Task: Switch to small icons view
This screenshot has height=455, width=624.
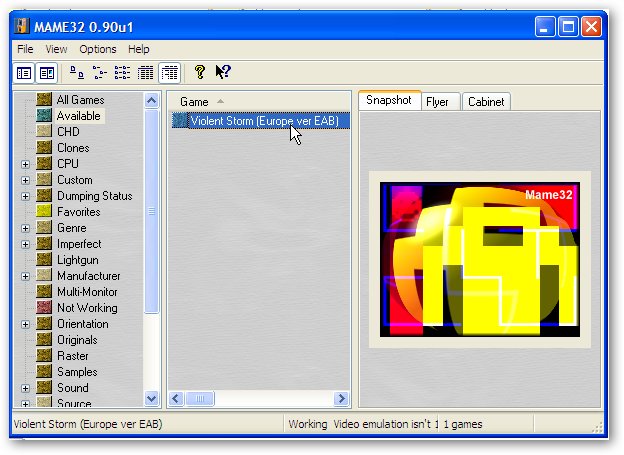Action: [x=99, y=73]
